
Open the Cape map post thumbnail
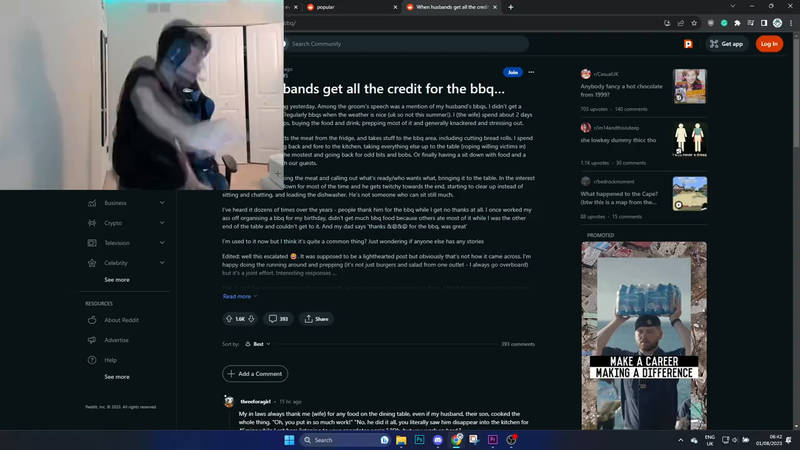pyautogui.click(x=690, y=193)
